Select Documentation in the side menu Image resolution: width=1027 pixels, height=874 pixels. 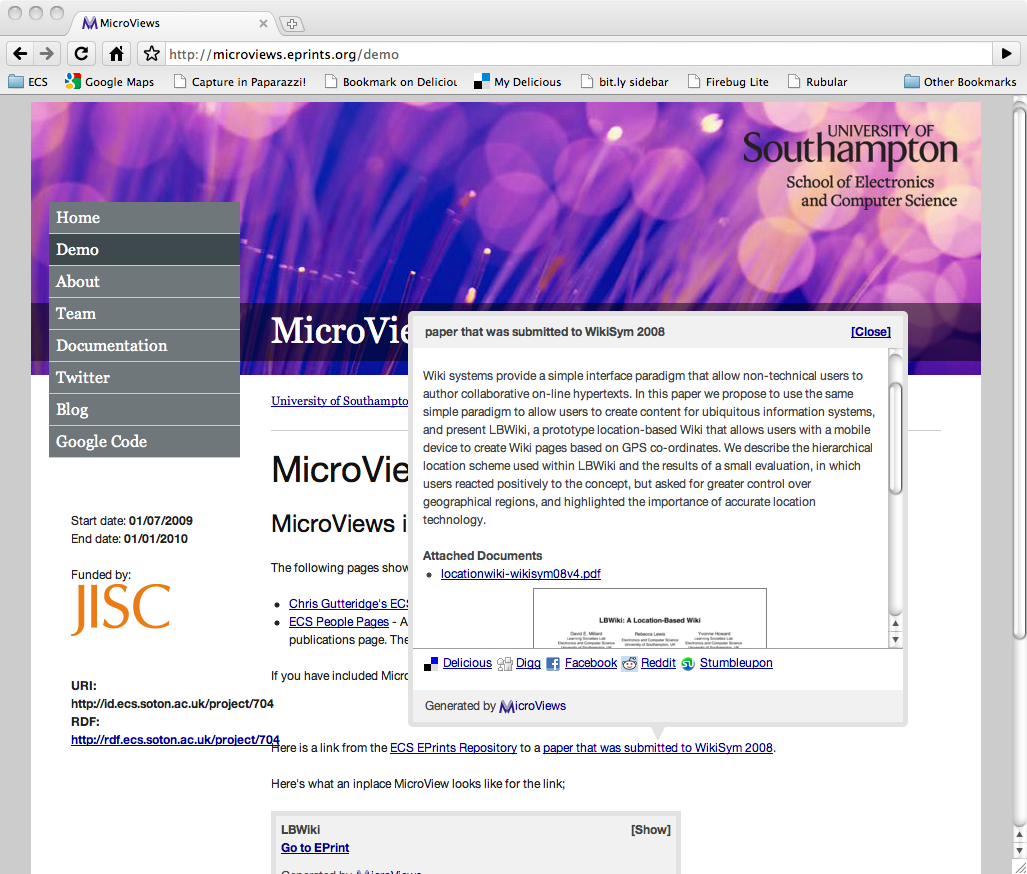pyautogui.click(x=111, y=346)
